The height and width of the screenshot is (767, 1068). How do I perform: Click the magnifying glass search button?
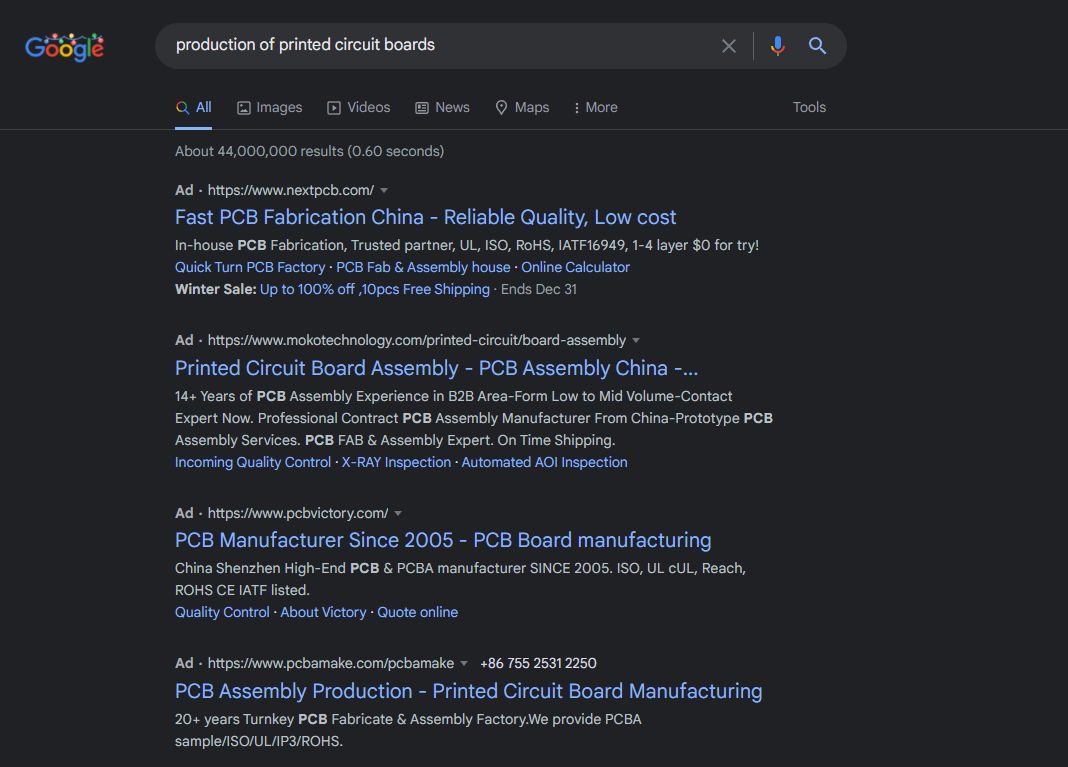pos(817,46)
